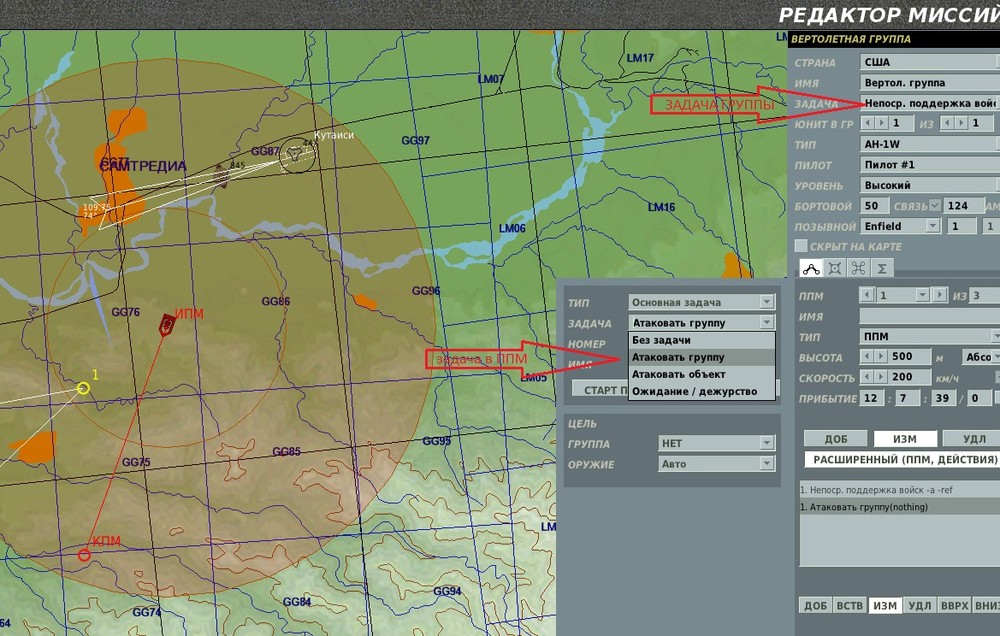This screenshot has width=1000, height=636.
Task: Pick 'Без задачи' in the dropdown list
Action: tap(662, 340)
